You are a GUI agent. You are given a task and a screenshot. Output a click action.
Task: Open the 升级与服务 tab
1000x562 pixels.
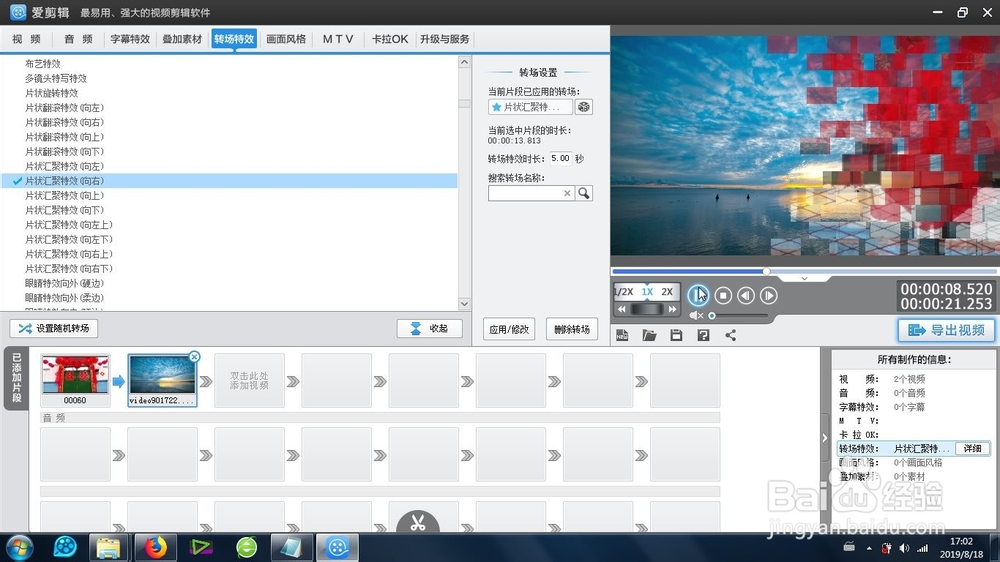445,39
